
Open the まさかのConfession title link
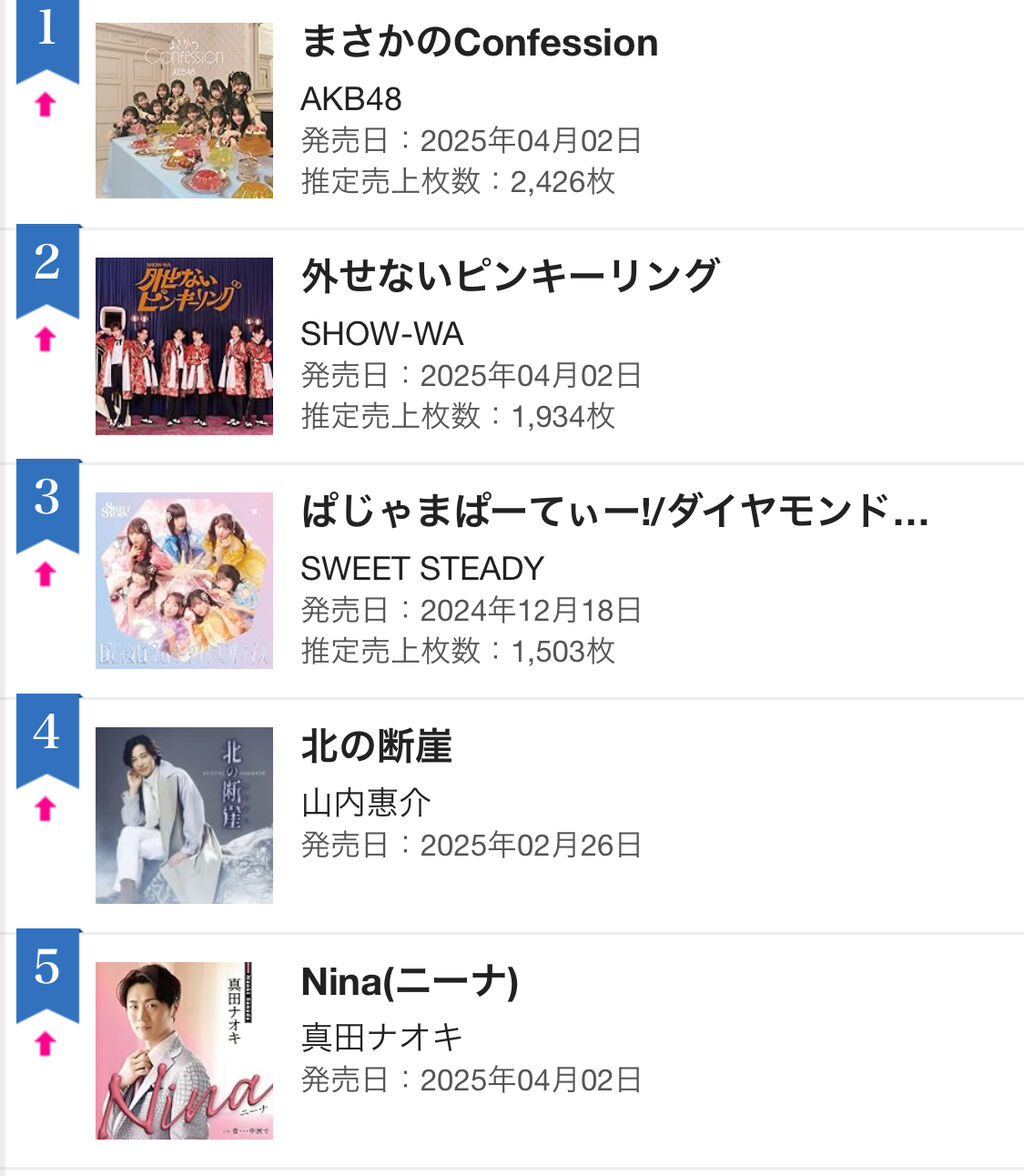point(479,42)
